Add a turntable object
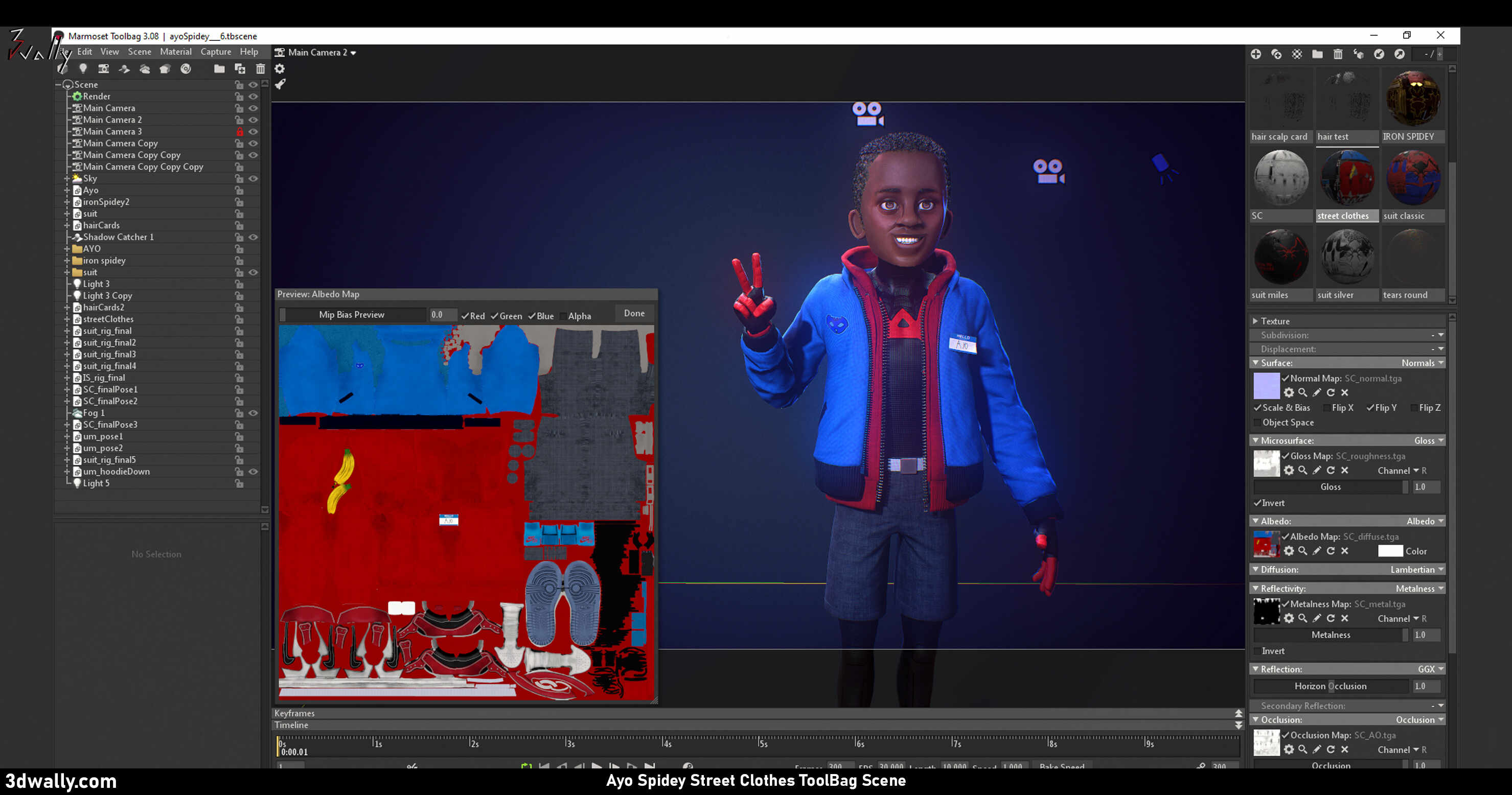The height and width of the screenshot is (795, 1512). (x=186, y=68)
